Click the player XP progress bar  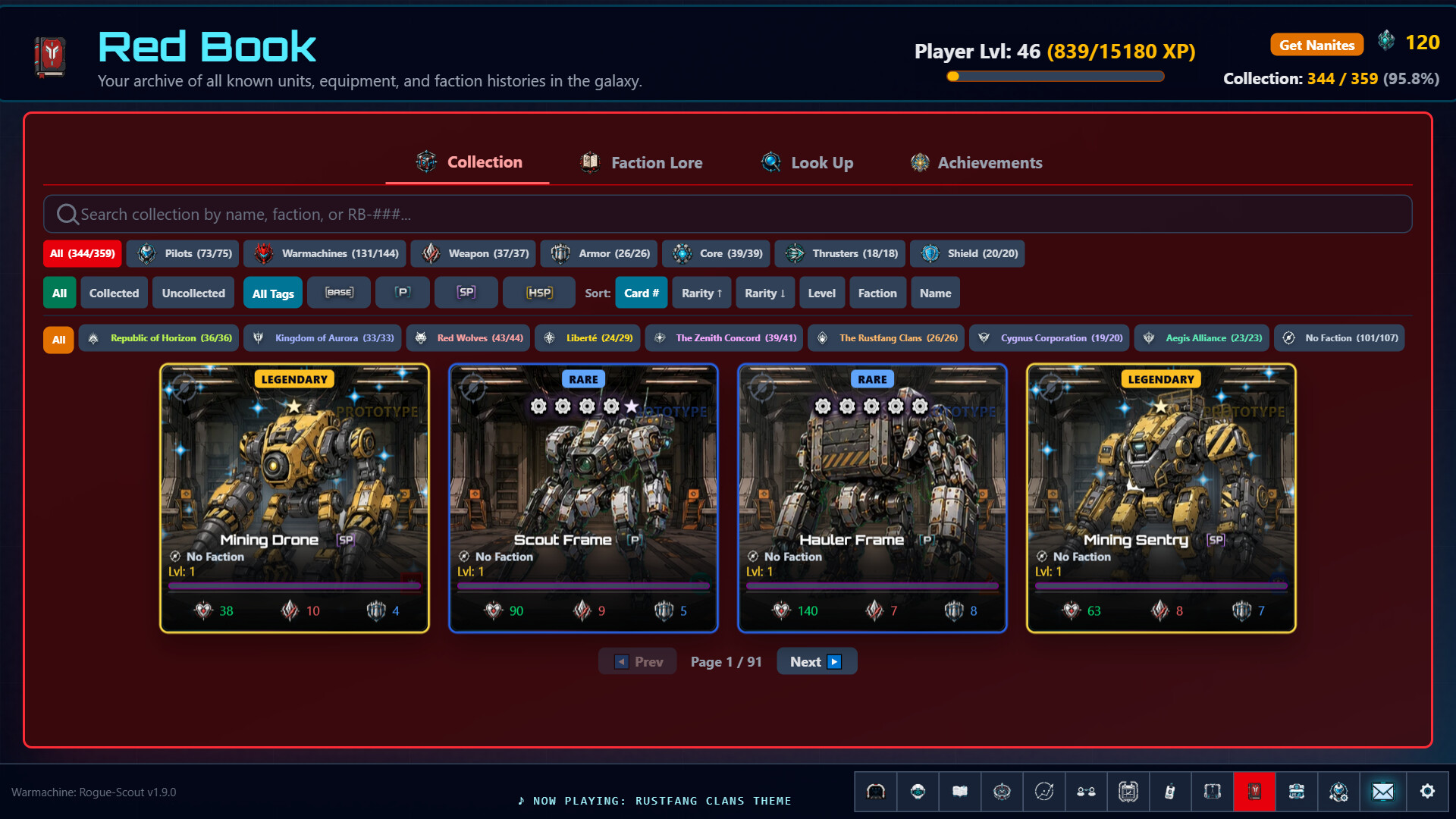click(1055, 76)
